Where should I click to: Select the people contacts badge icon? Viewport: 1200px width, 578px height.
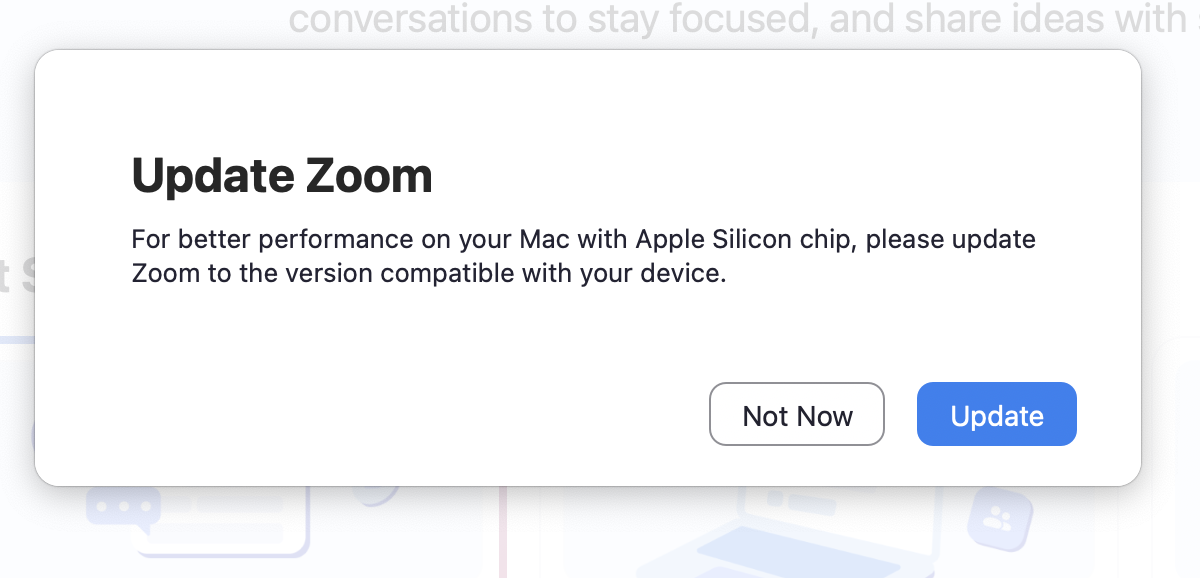coord(999,519)
